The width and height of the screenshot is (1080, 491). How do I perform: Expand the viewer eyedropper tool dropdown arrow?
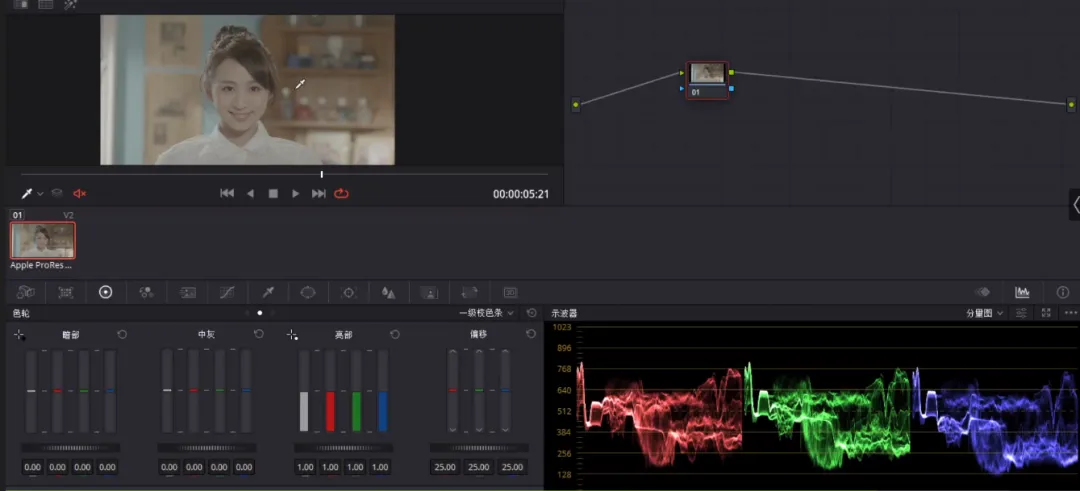[x=41, y=193]
